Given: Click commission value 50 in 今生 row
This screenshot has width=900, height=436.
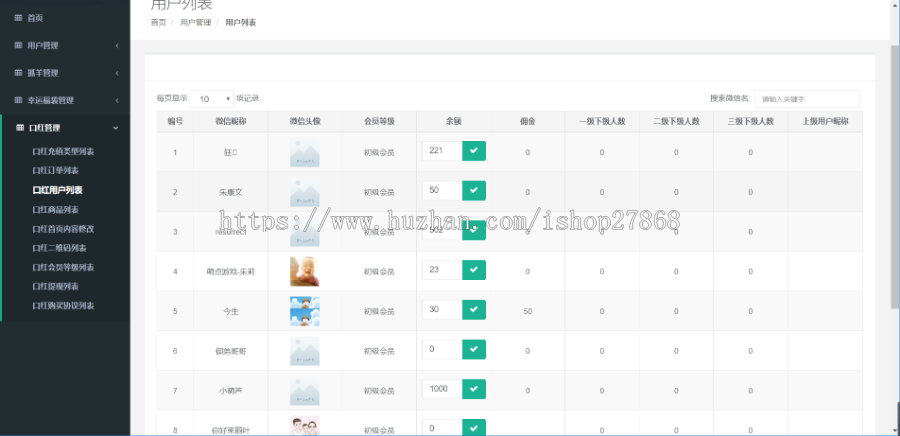Looking at the screenshot, I should (x=527, y=311).
